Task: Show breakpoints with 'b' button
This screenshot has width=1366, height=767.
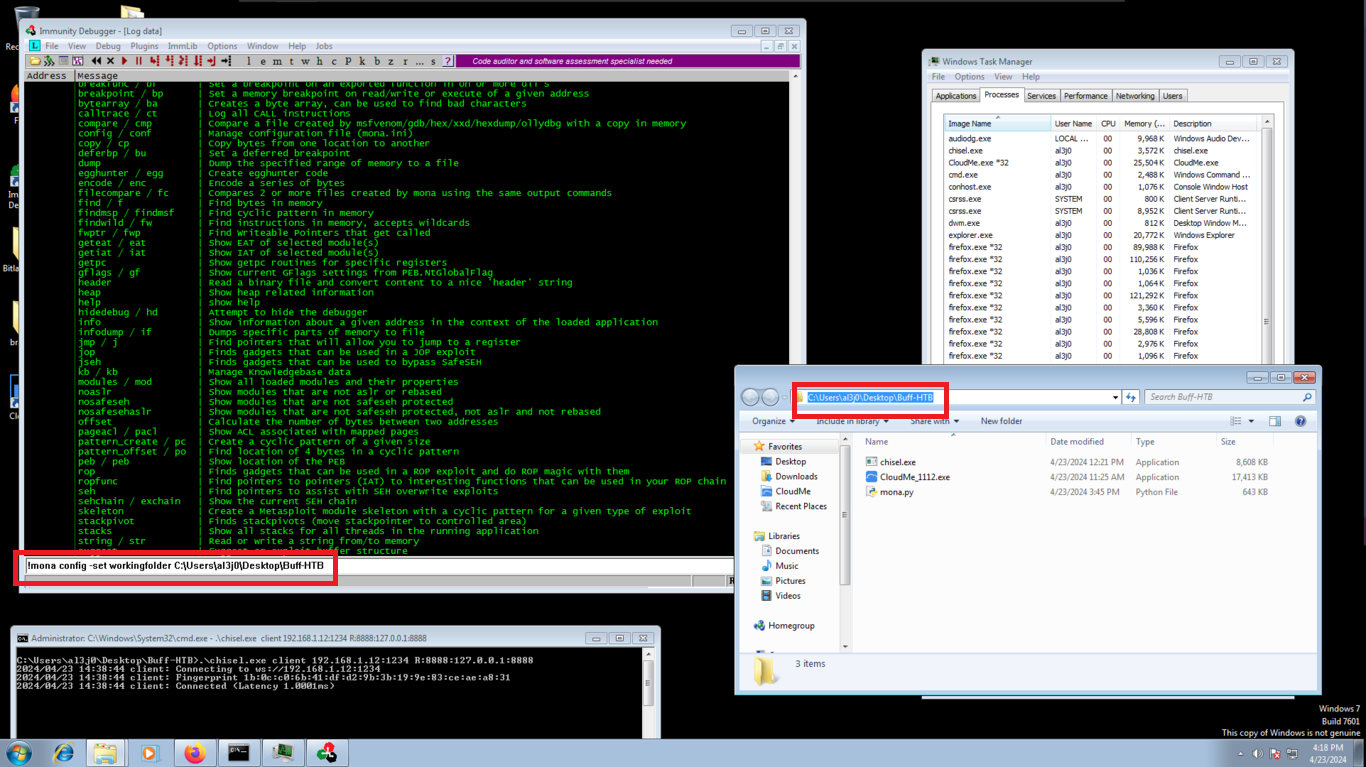Action: coord(377,61)
